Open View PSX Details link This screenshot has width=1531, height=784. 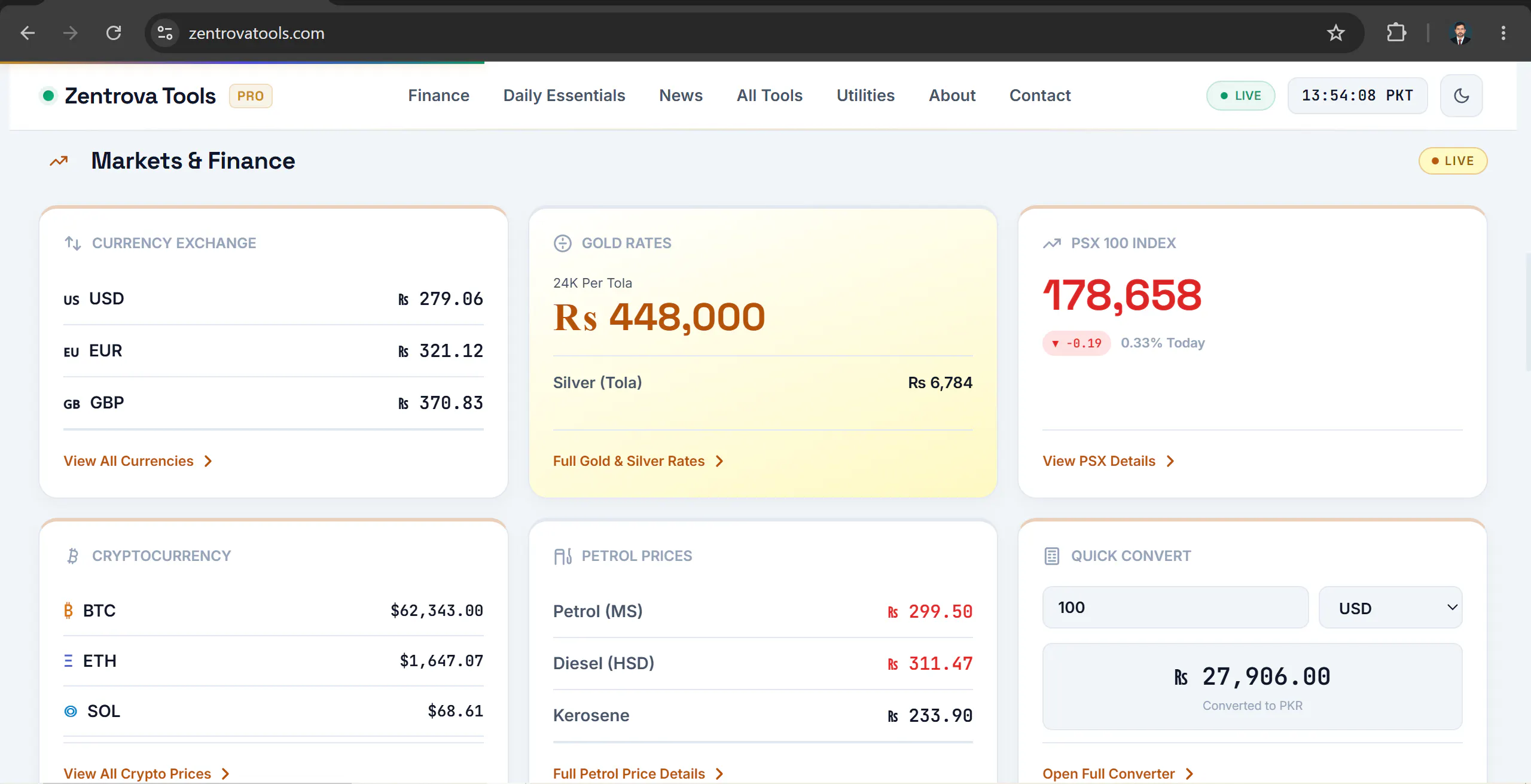(x=1109, y=461)
